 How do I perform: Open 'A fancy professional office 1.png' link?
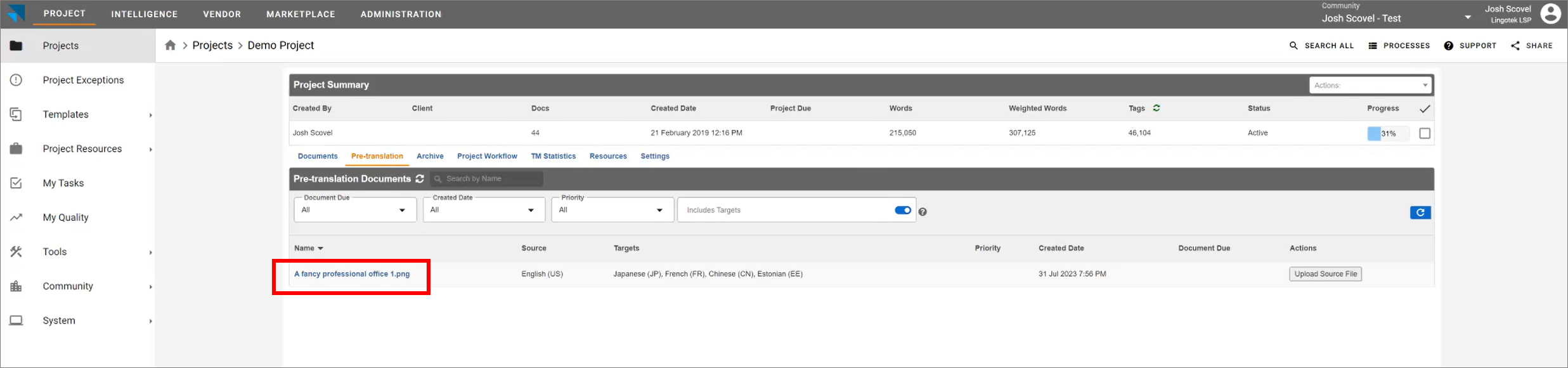[352, 274]
